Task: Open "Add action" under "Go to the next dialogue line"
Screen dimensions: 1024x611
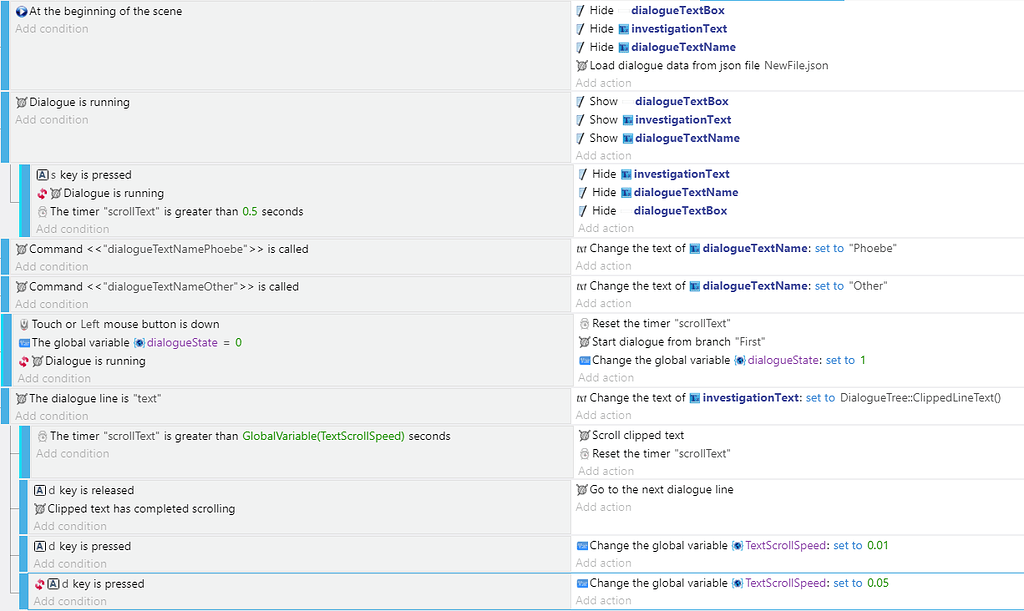Action: 602,507
